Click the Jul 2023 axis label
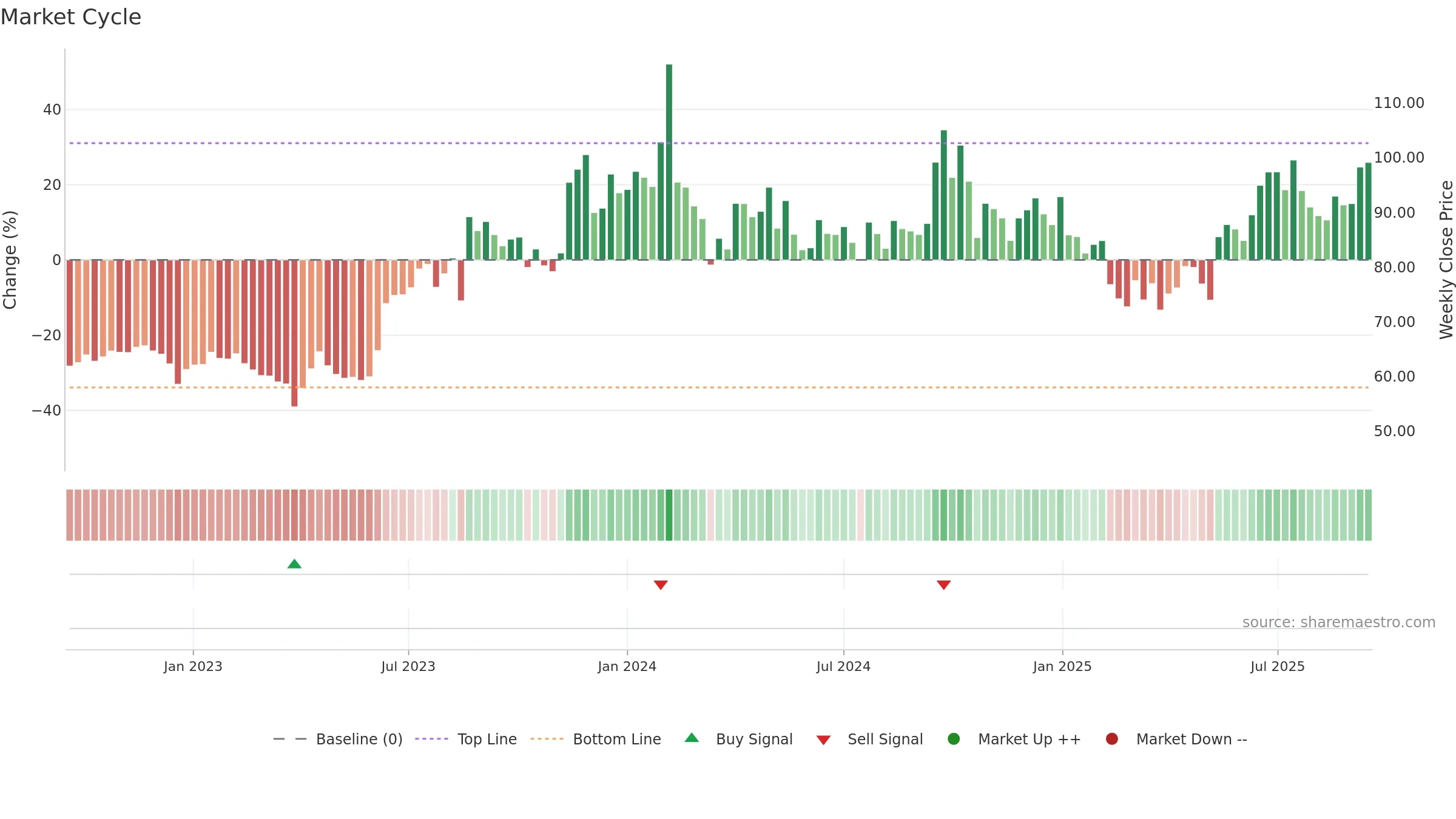Viewport: 1456px width, 819px height. [x=408, y=666]
